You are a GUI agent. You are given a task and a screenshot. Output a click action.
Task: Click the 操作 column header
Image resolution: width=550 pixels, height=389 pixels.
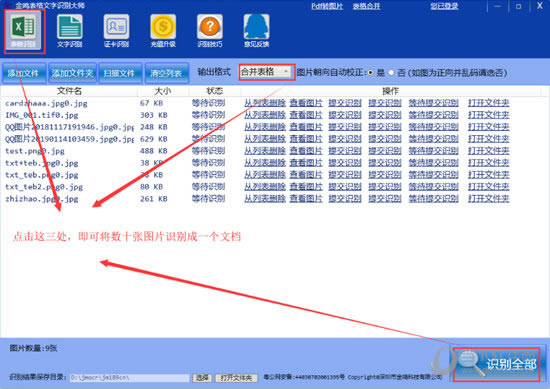pos(390,91)
